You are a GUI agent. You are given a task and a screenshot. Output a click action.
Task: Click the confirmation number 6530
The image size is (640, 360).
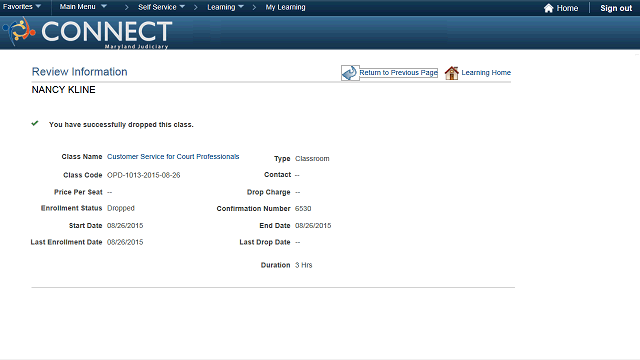(303, 209)
